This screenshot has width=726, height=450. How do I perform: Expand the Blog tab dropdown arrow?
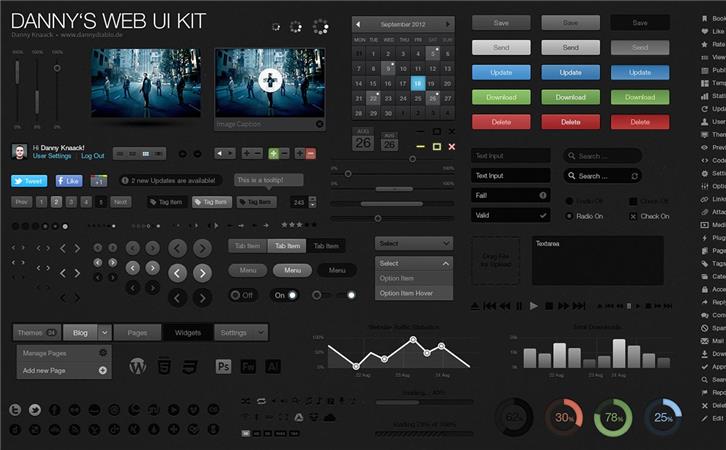click(x=103, y=332)
